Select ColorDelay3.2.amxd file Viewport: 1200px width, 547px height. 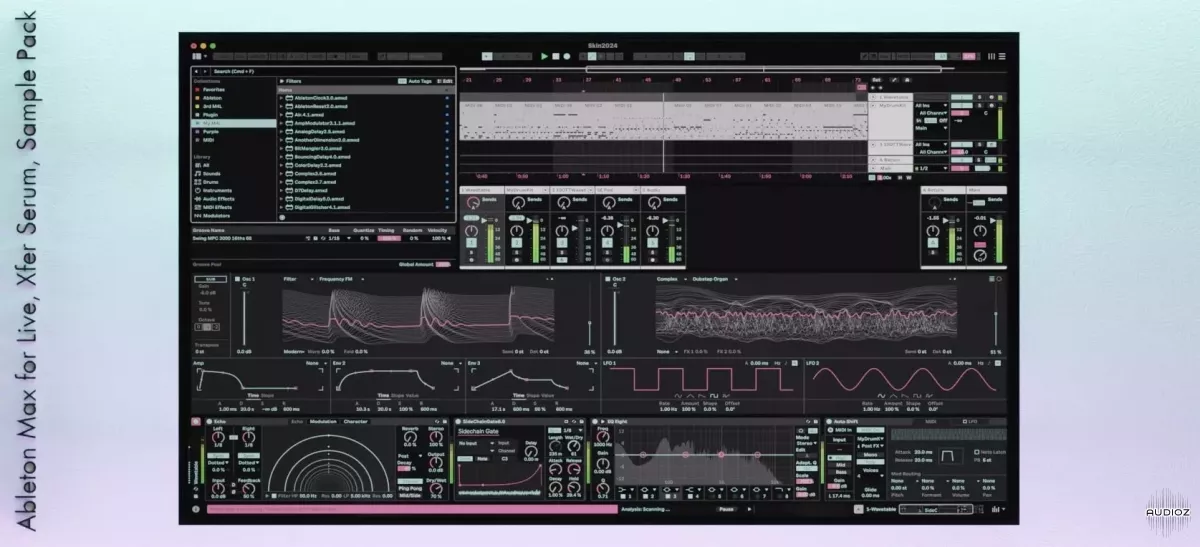point(319,165)
